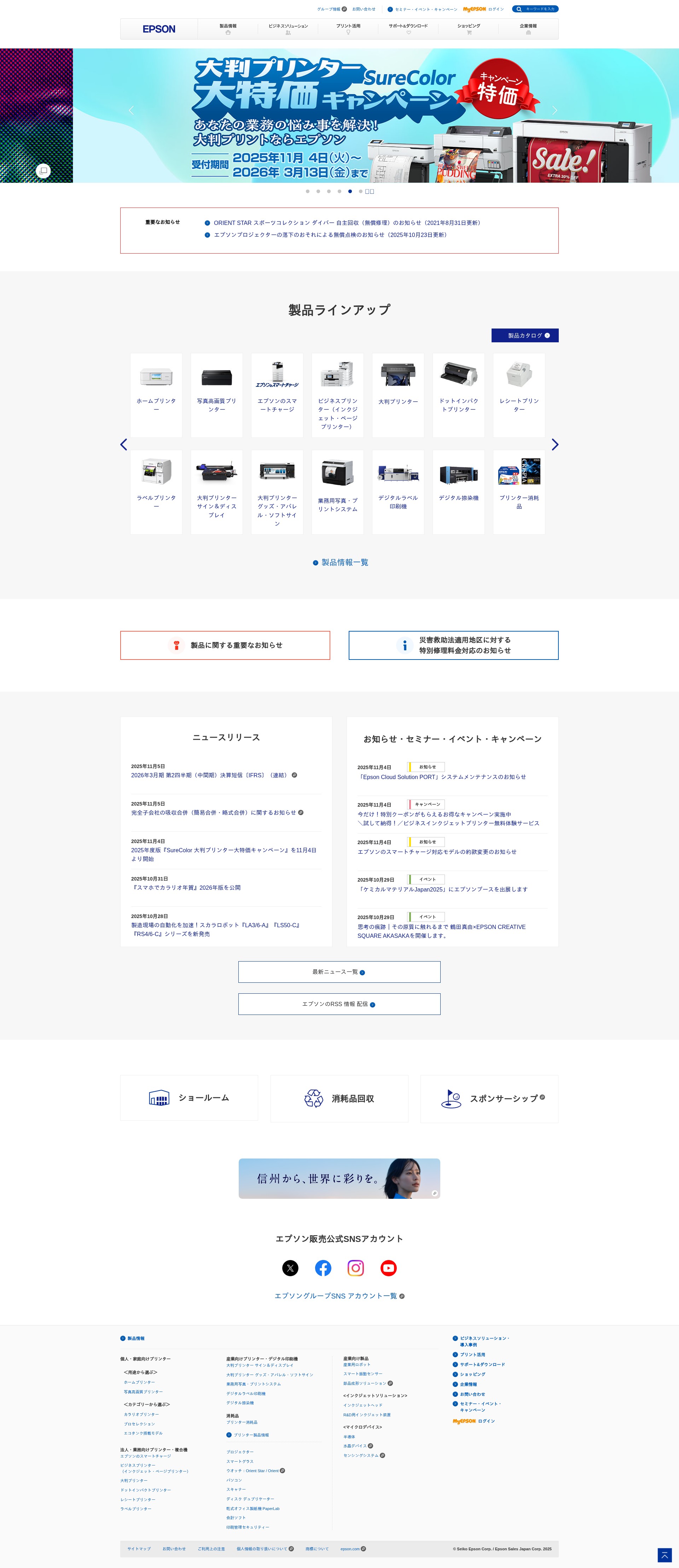679x1568 pixels.
Task: Click the エプソンのRSS 情報 配信 button
Action: [339, 1004]
